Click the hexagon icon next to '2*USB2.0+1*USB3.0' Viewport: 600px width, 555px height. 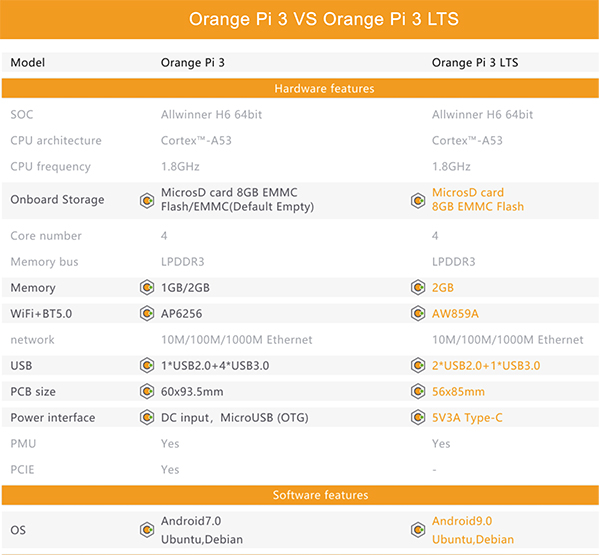point(418,366)
